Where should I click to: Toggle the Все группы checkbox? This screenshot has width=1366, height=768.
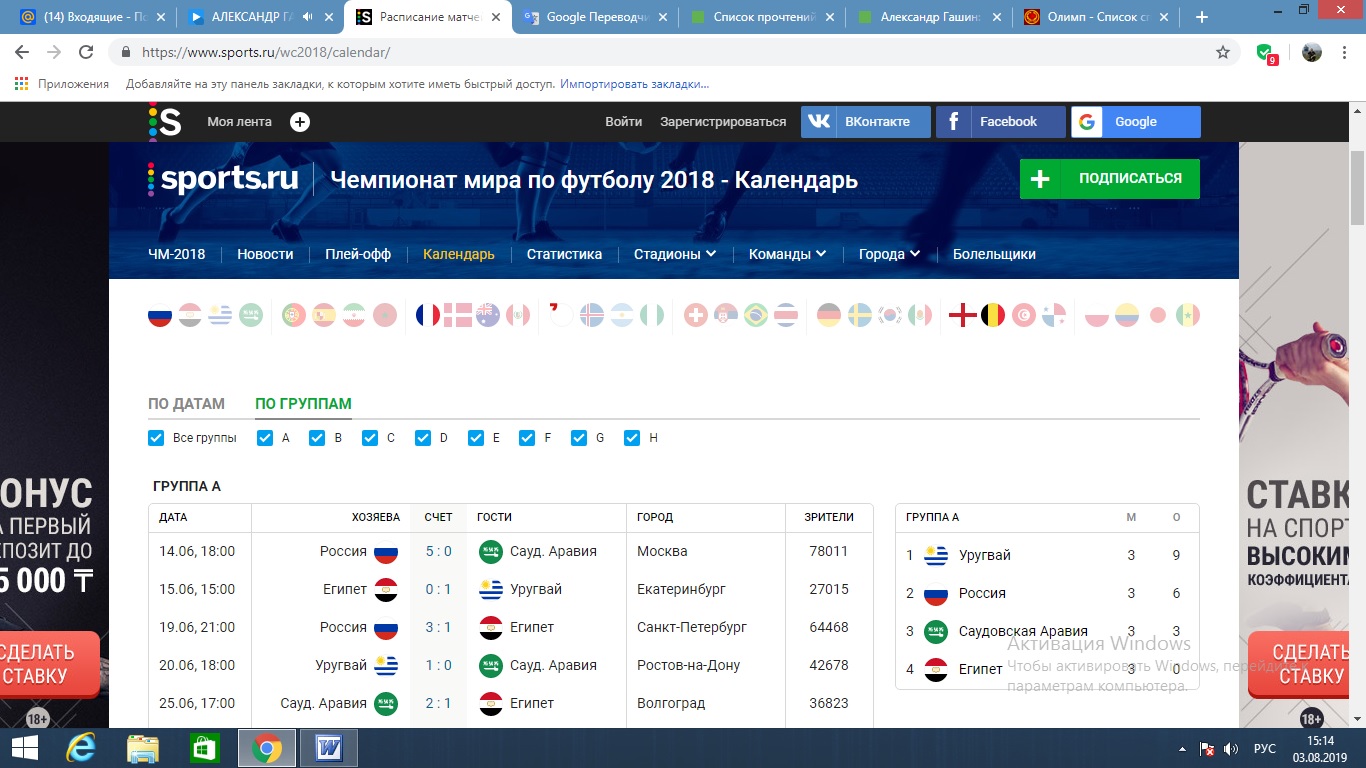(x=156, y=438)
